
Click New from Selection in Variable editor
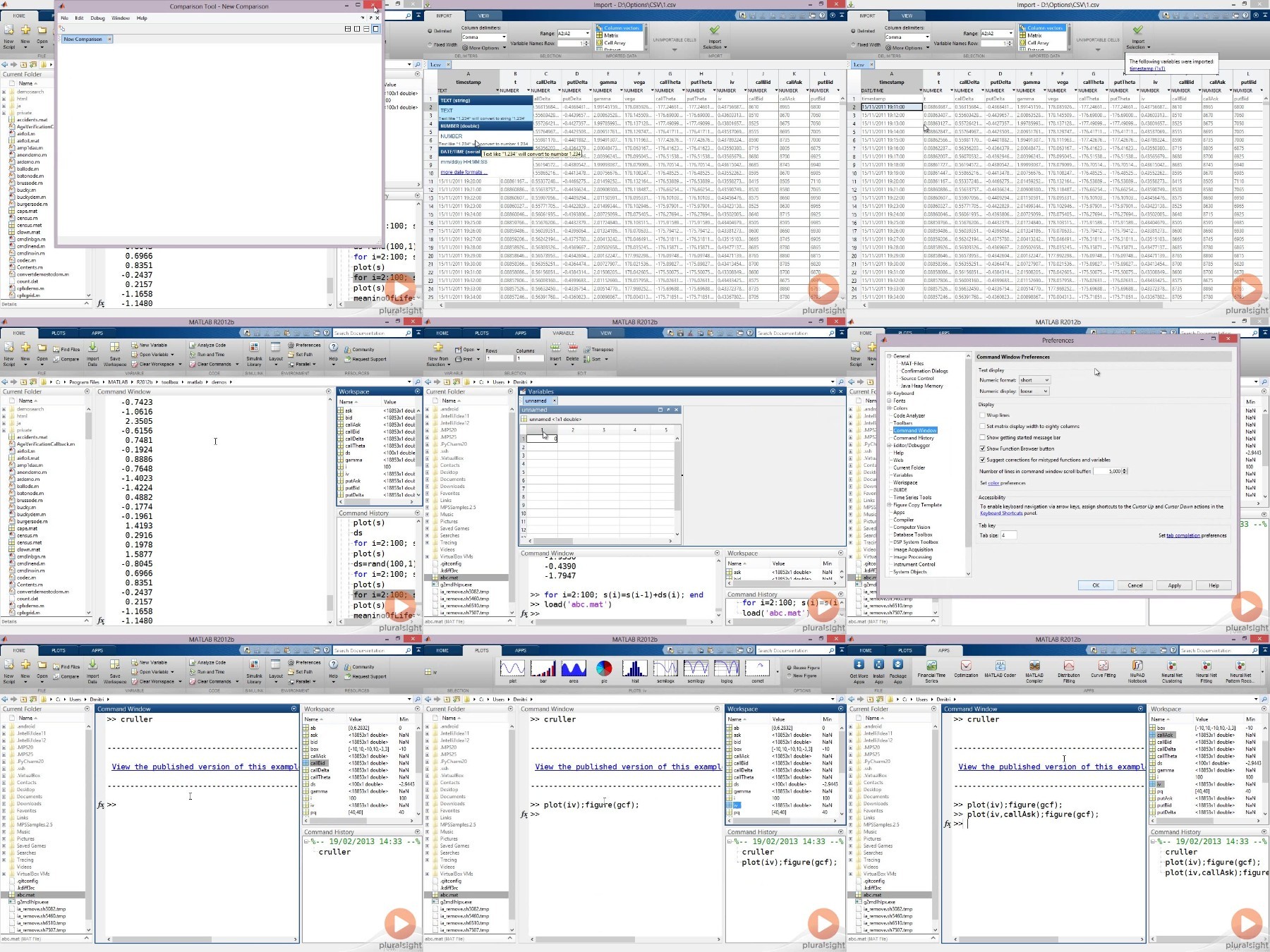pos(437,355)
